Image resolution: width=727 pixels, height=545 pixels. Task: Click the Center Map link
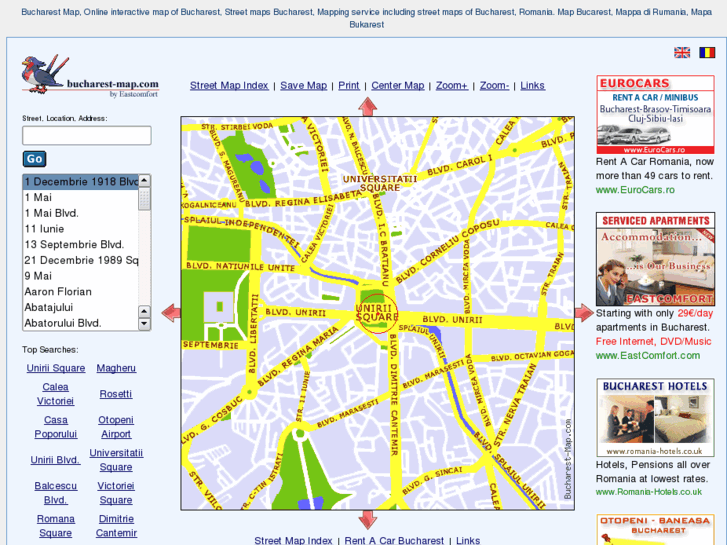click(398, 85)
